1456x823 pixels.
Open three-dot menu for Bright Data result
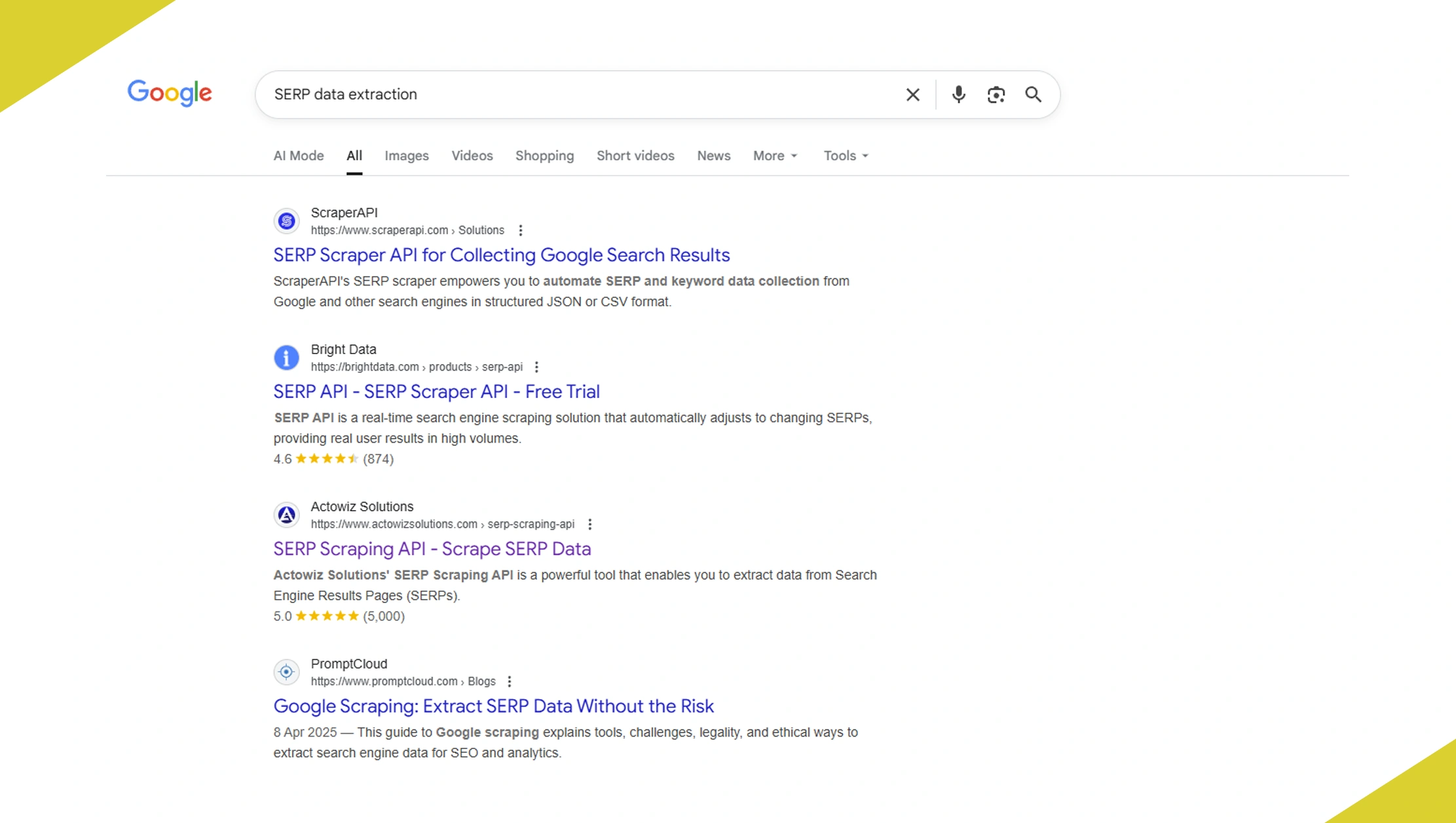536,367
